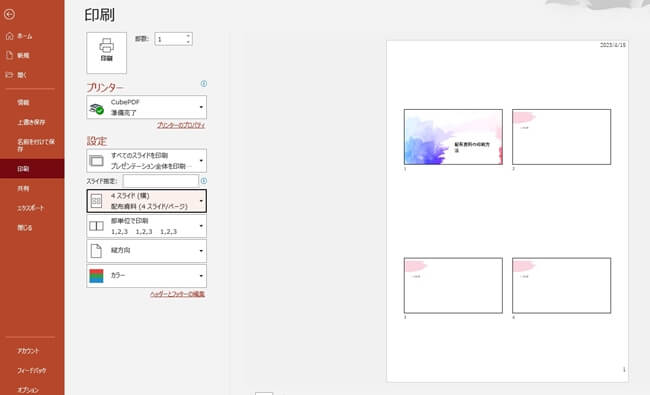Image resolution: width=650 pixels, height=395 pixels.
Task: Click the 部数 copies number field
Action: (x=170, y=39)
